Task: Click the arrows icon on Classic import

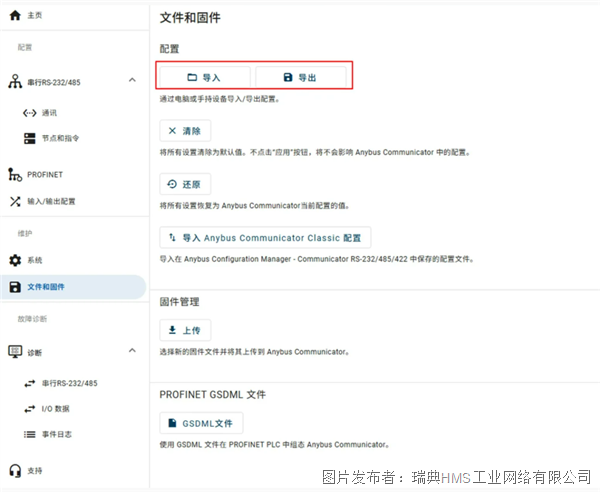Action: (172, 237)
